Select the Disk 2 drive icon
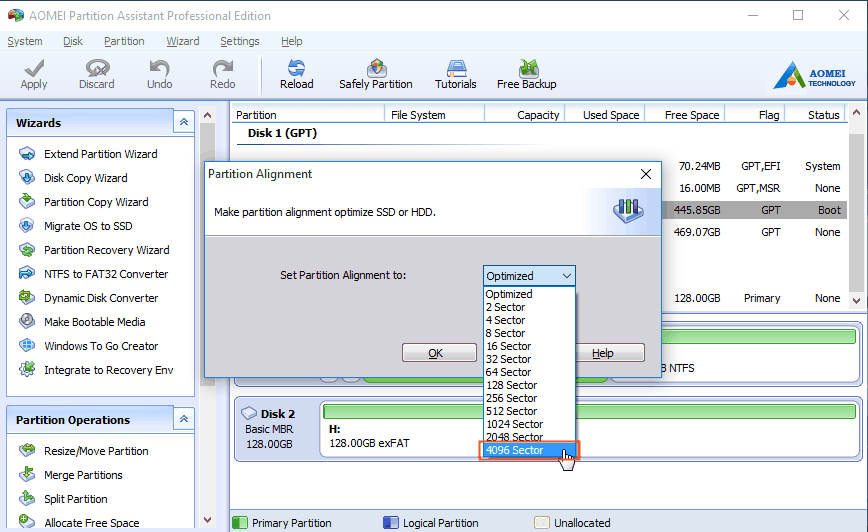This screenshot has width=868, height=532. click(249, 414)
